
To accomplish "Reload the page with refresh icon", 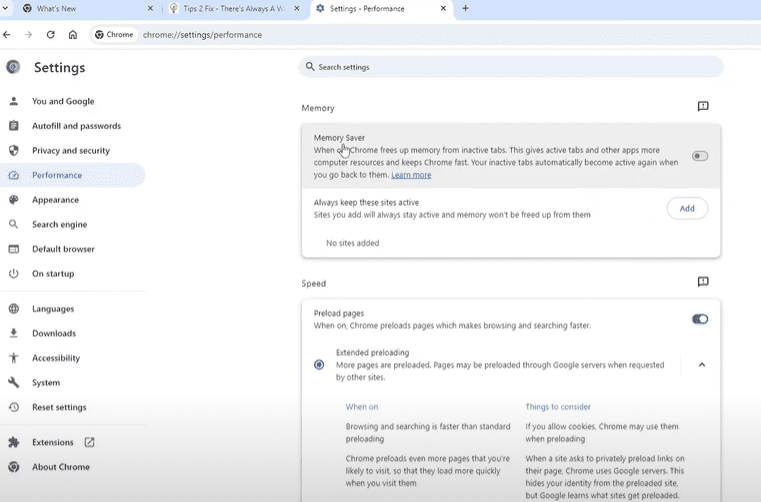I will click(50, 34).
